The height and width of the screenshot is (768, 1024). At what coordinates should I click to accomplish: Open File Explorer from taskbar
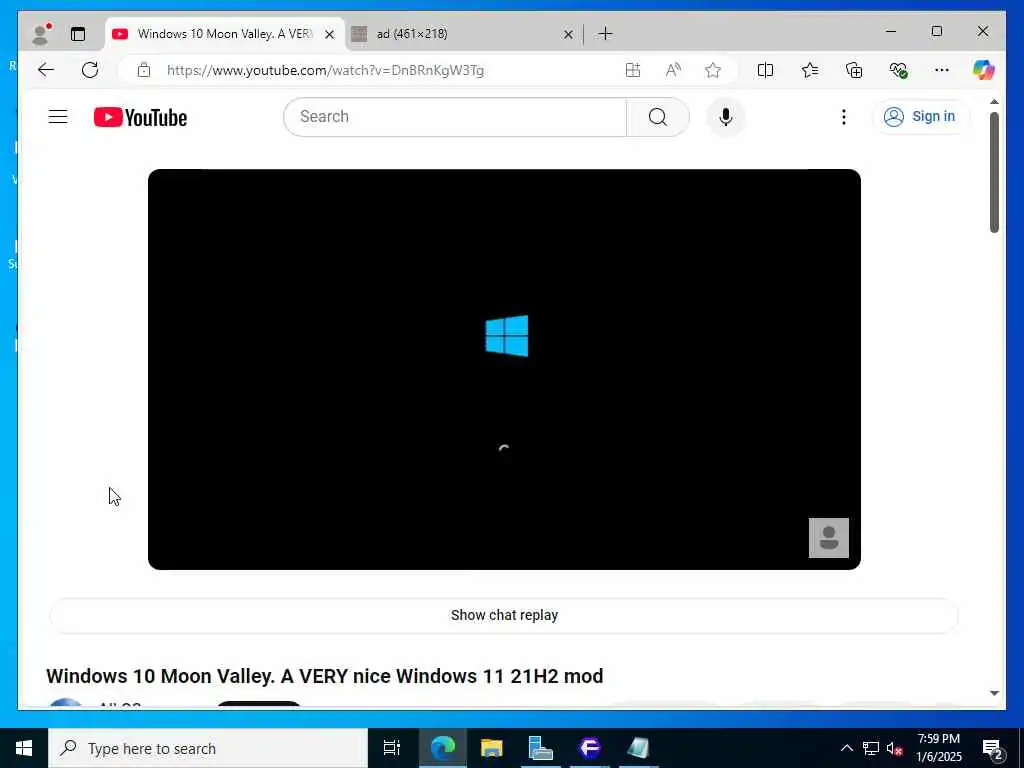492,748
